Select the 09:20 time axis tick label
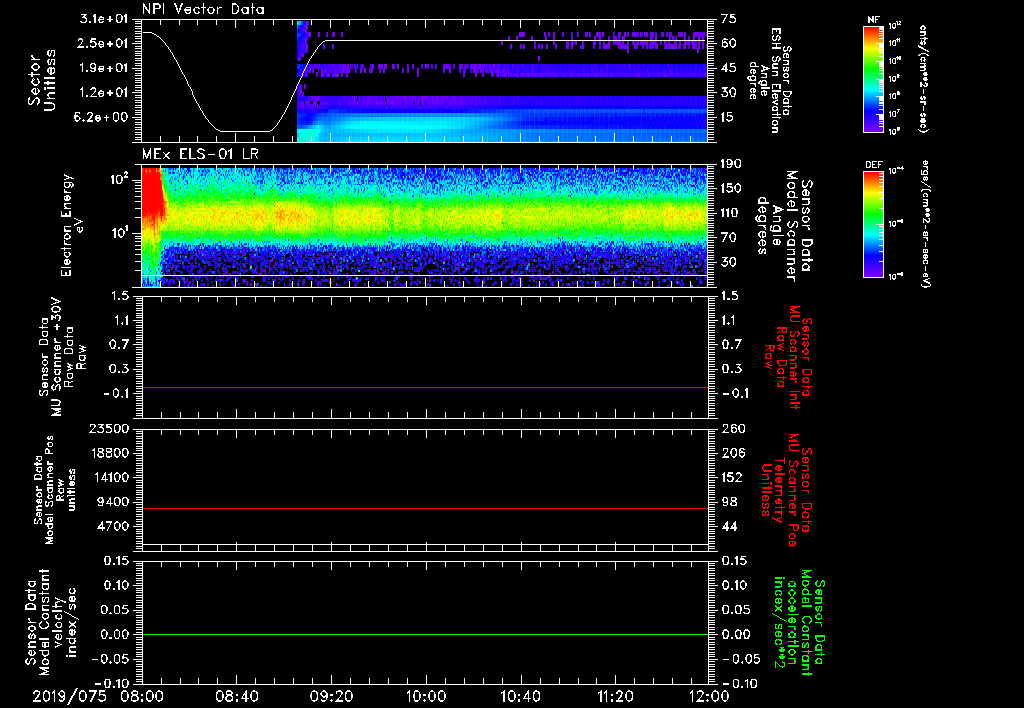 (331, 695)
